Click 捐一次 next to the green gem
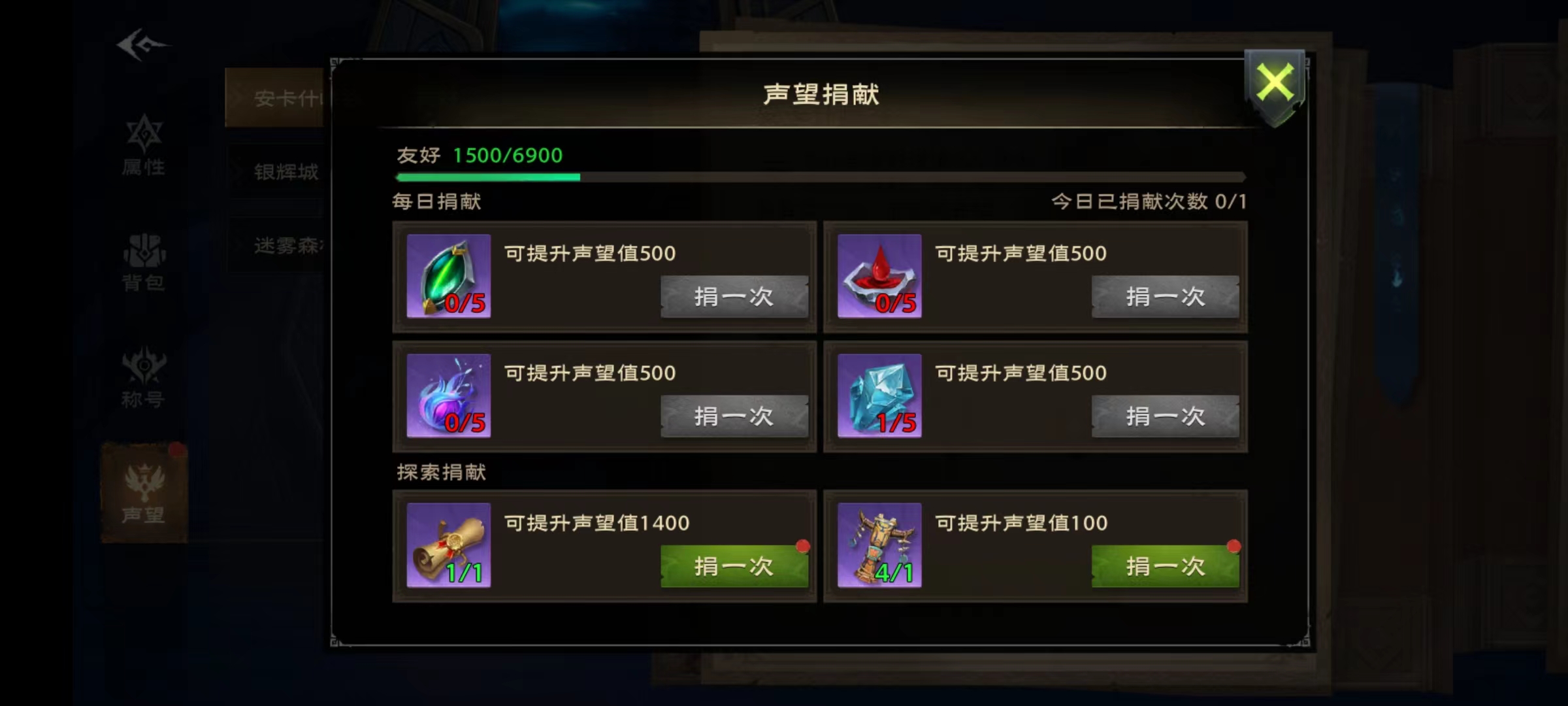Viewport: 1568px width, 706px height. tap(734, 296)
